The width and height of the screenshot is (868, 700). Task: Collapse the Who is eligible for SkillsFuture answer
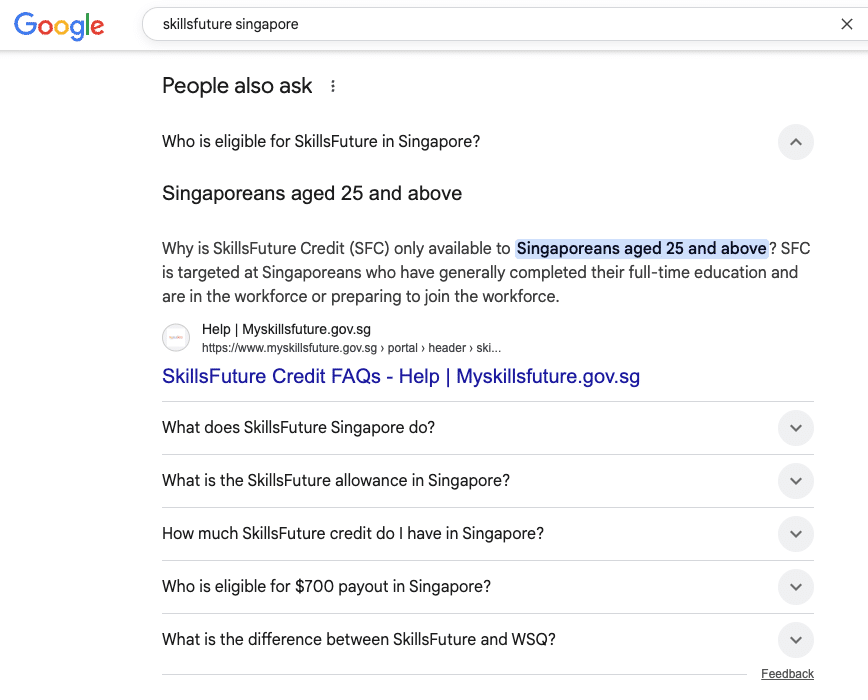pyautogui.click(x=795, y=142)
